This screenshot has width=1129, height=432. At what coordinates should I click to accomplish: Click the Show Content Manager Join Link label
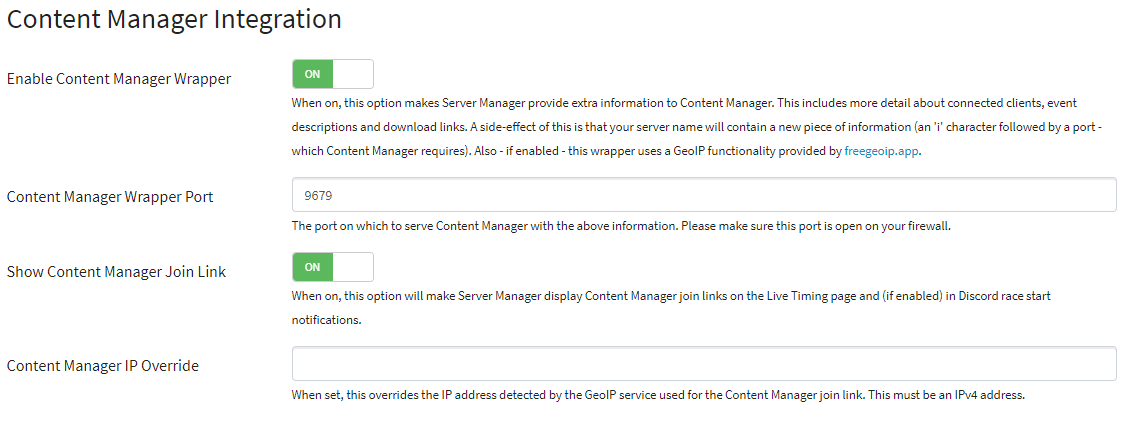point(116,271)
